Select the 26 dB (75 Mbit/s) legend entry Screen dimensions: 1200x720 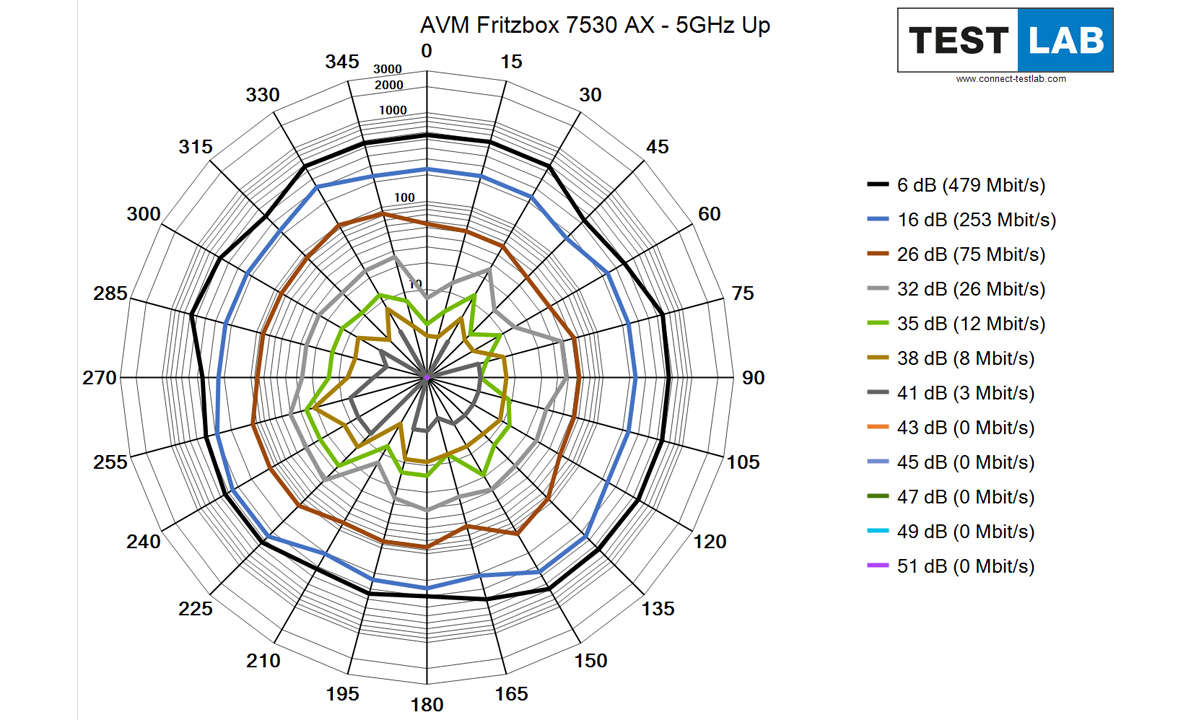[956, 255]
